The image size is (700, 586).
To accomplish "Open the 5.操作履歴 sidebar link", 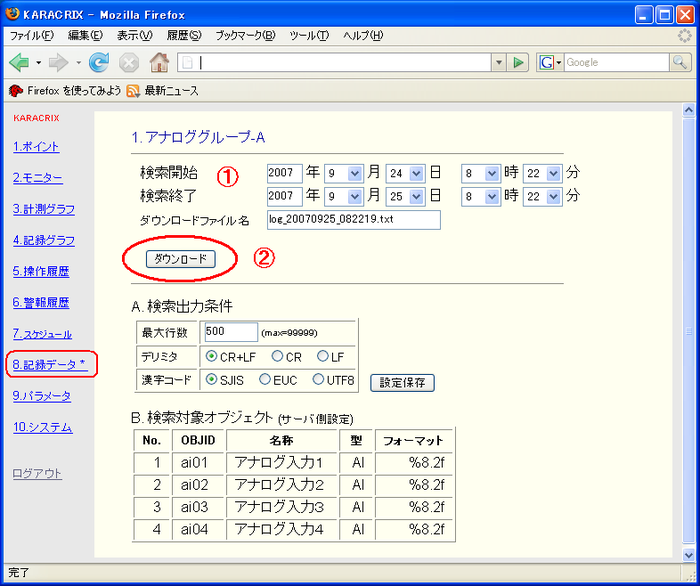I will [41, 271].
